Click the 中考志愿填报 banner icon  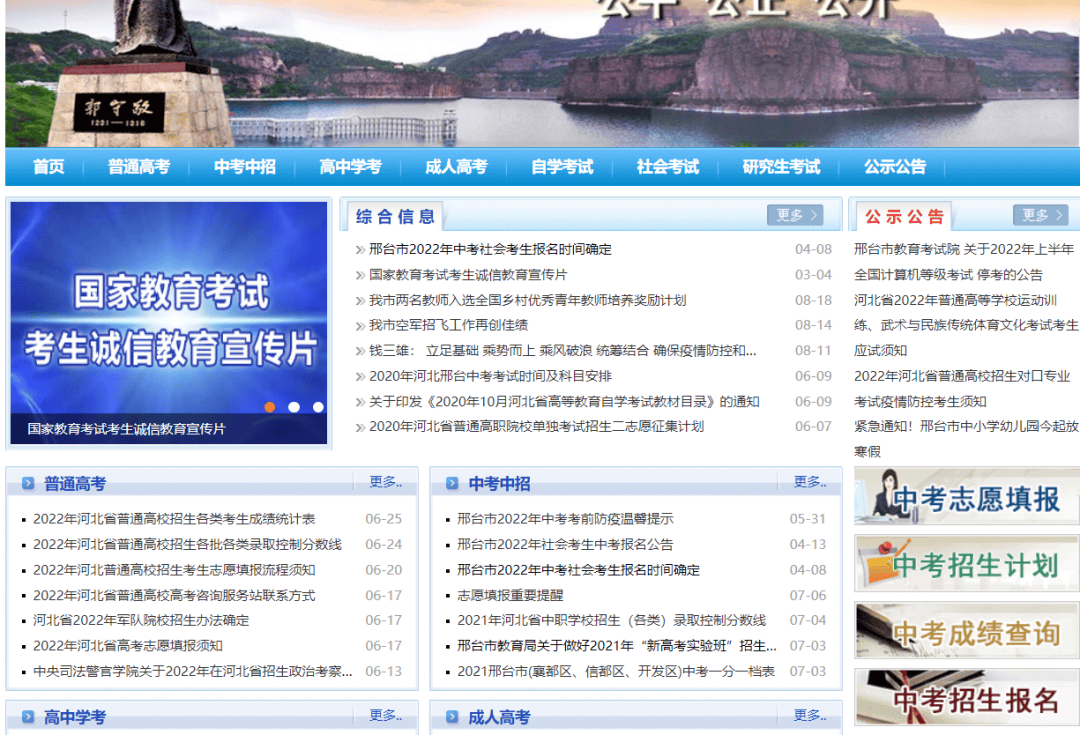[x=965, y=497]
